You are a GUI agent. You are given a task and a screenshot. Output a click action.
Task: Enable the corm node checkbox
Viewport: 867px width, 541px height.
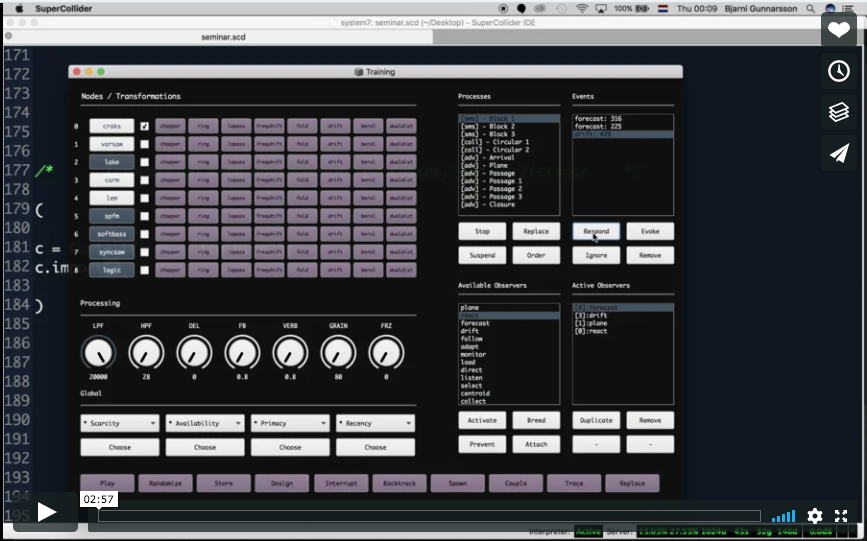[144, 180]
